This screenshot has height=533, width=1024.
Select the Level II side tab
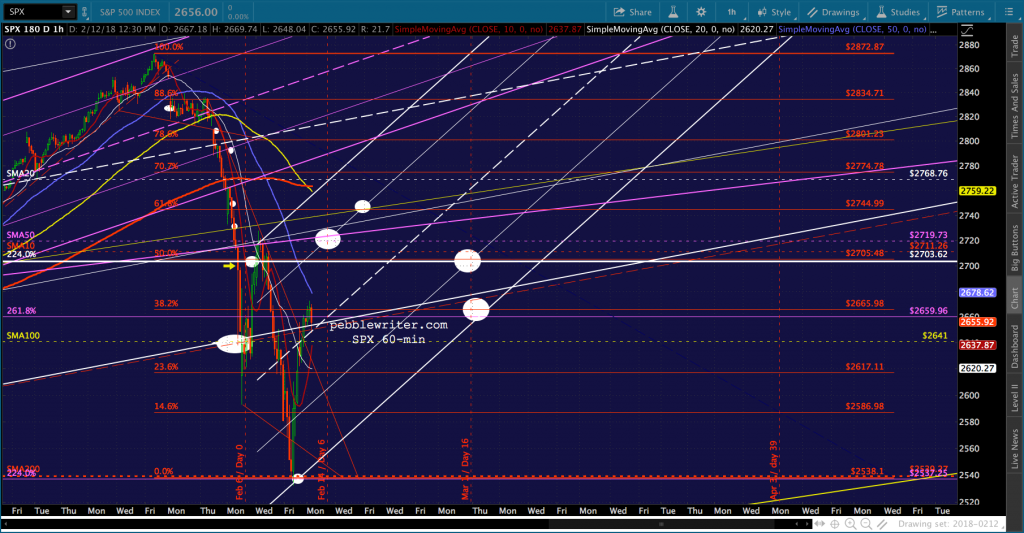[1014, 399]
